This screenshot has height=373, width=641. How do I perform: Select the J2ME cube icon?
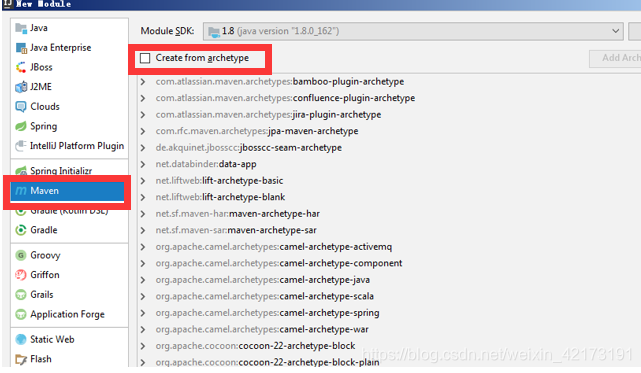pyautogui.click(x=21, y=87)
